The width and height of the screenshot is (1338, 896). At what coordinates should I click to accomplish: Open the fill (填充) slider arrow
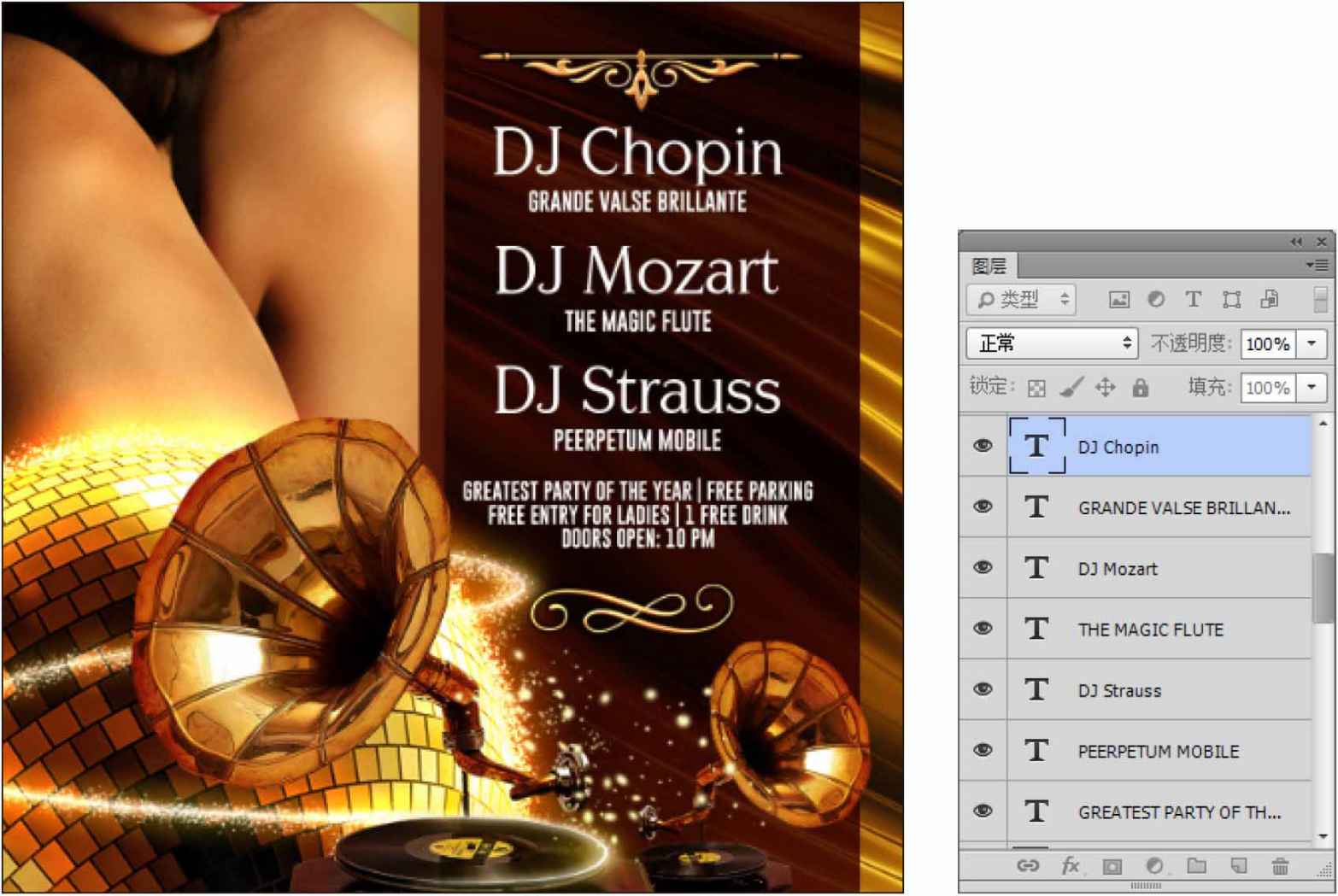[1312, 388]
